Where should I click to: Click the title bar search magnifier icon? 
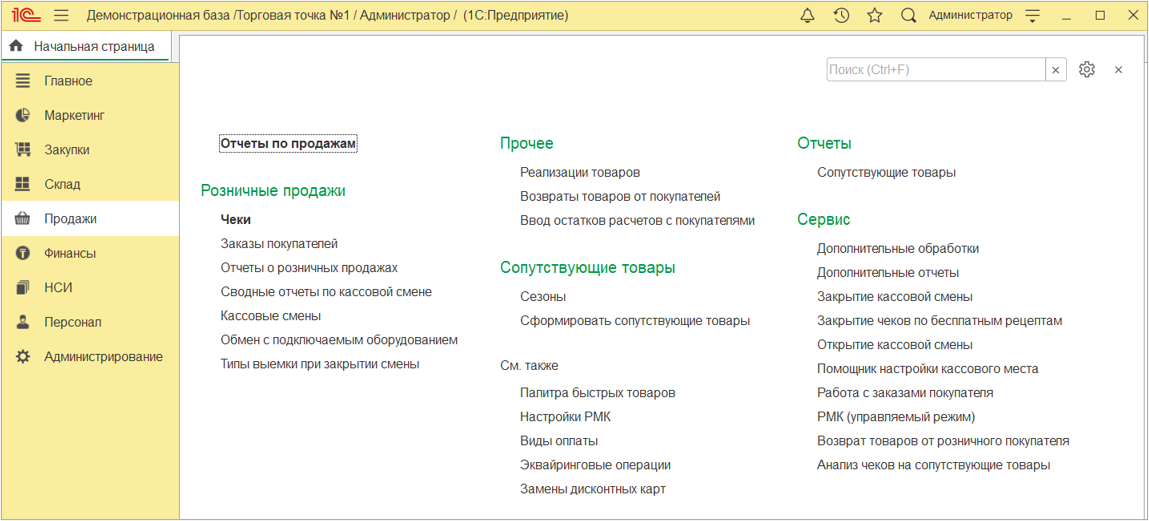pos(909,15)
